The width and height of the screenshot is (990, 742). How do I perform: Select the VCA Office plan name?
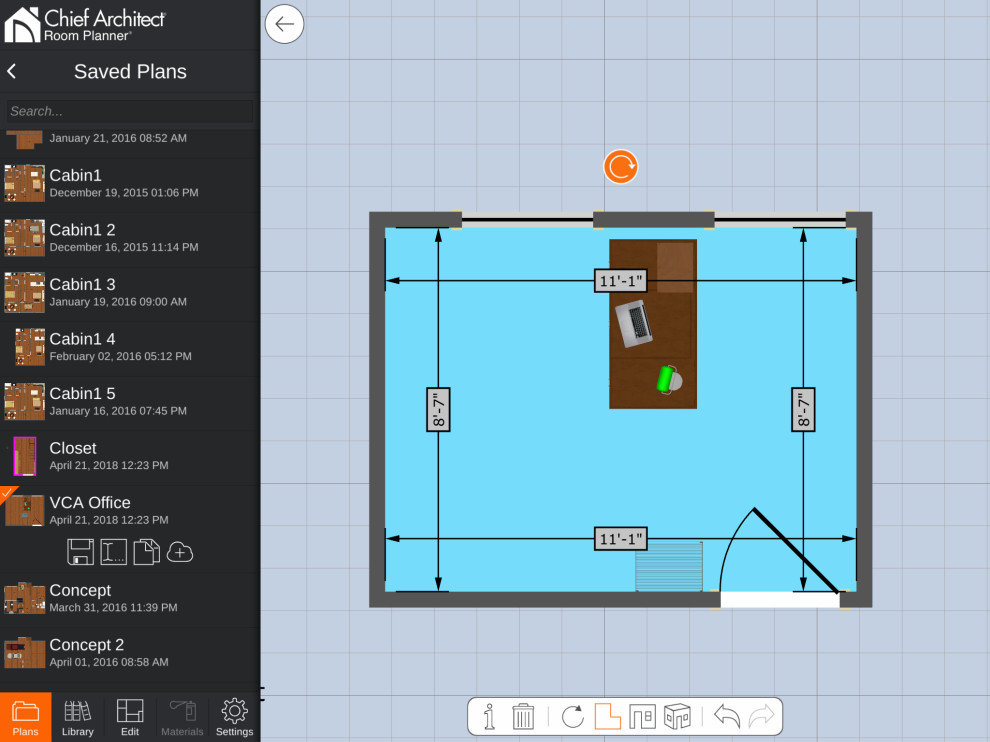click(90, 503)
